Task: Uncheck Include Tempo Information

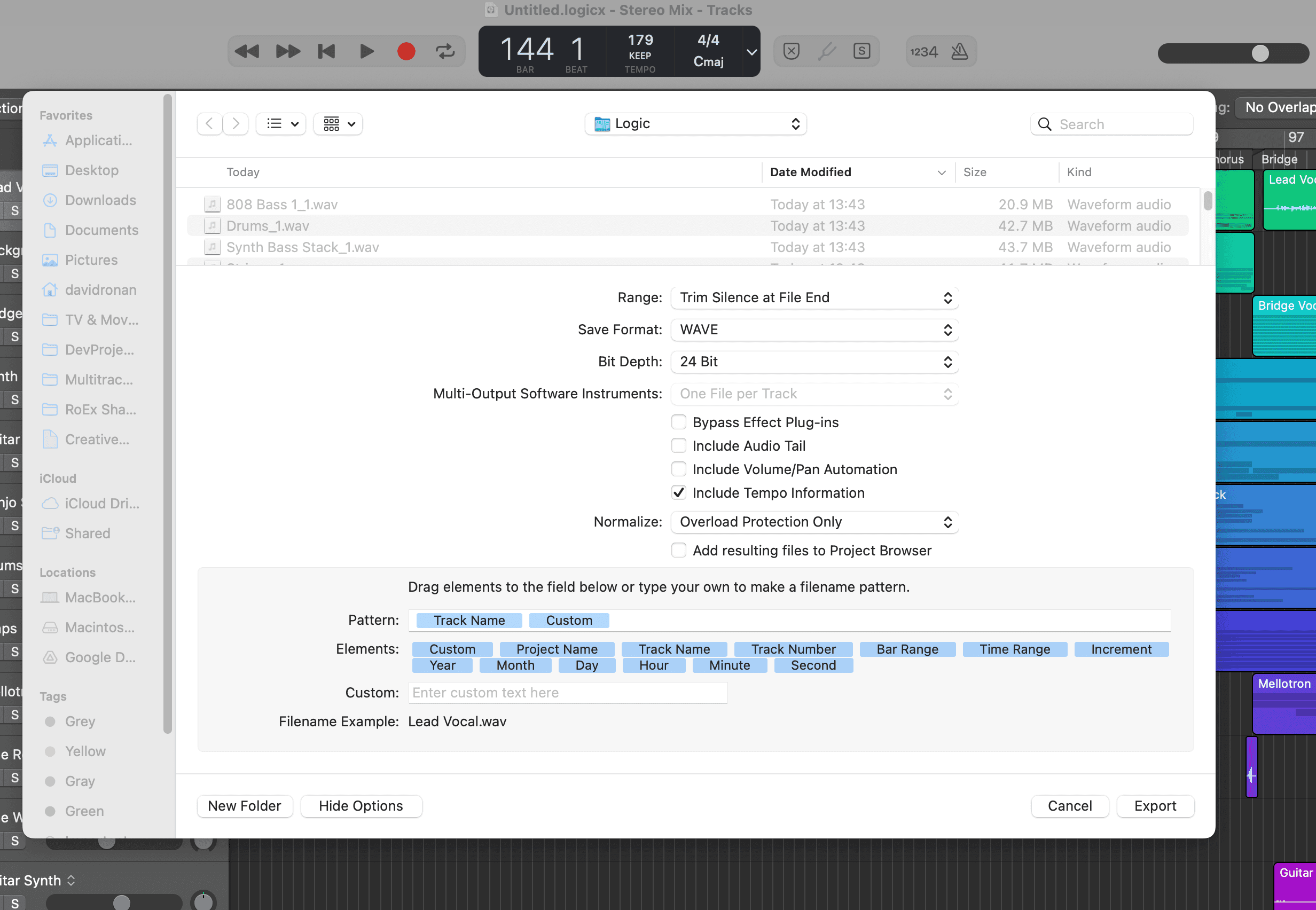Action: 678,492
